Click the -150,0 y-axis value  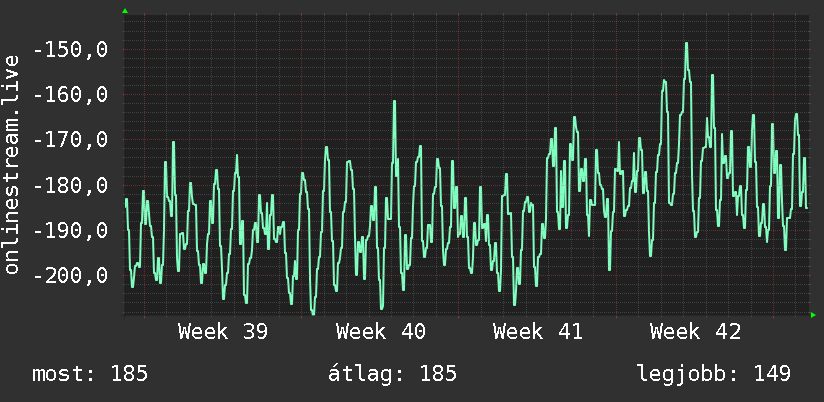70,50
